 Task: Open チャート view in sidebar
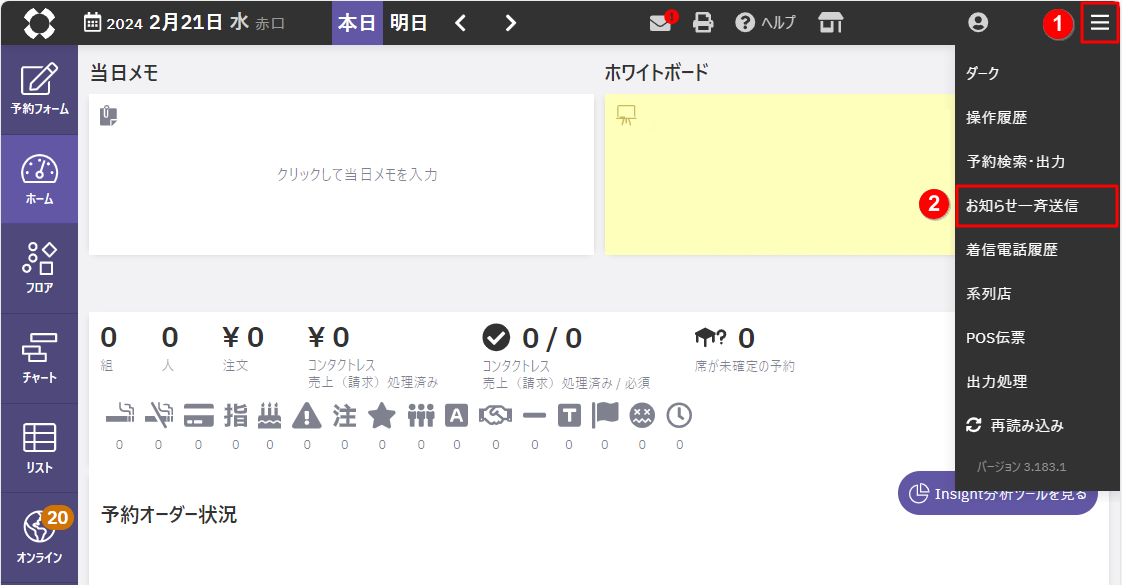click(39, 357)
